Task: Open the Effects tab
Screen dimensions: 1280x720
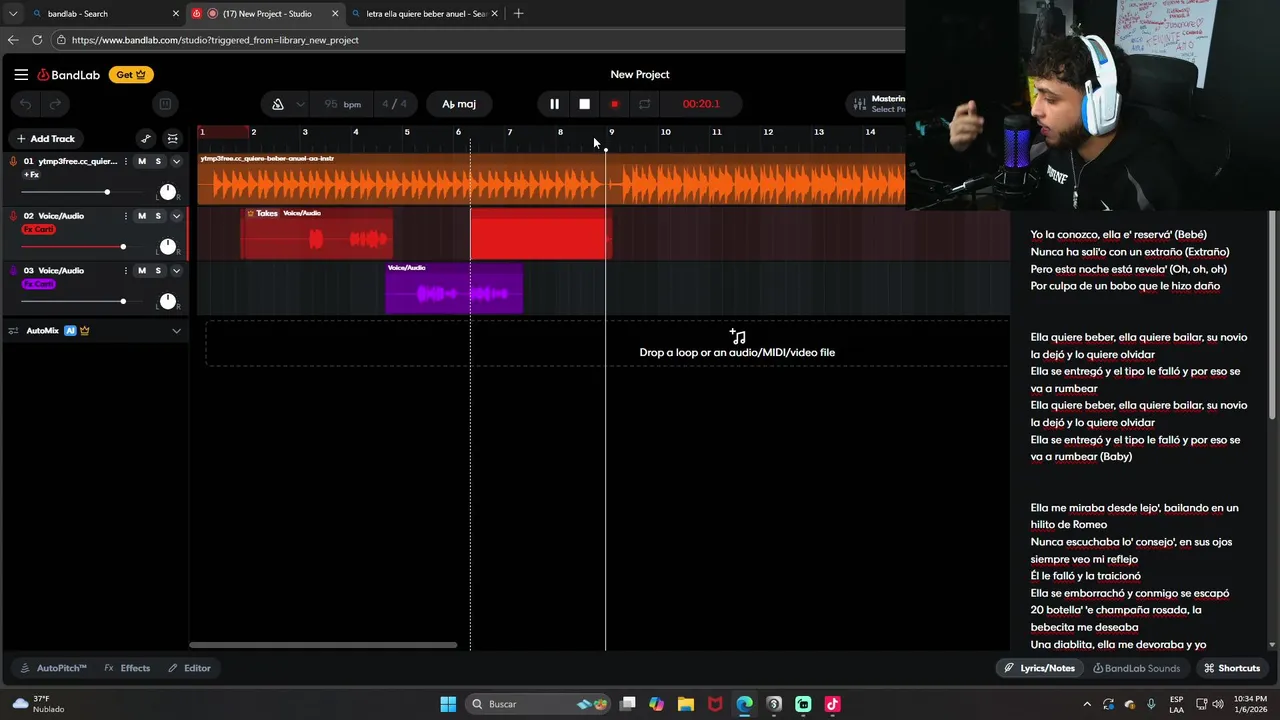Action: click(127, 668)
